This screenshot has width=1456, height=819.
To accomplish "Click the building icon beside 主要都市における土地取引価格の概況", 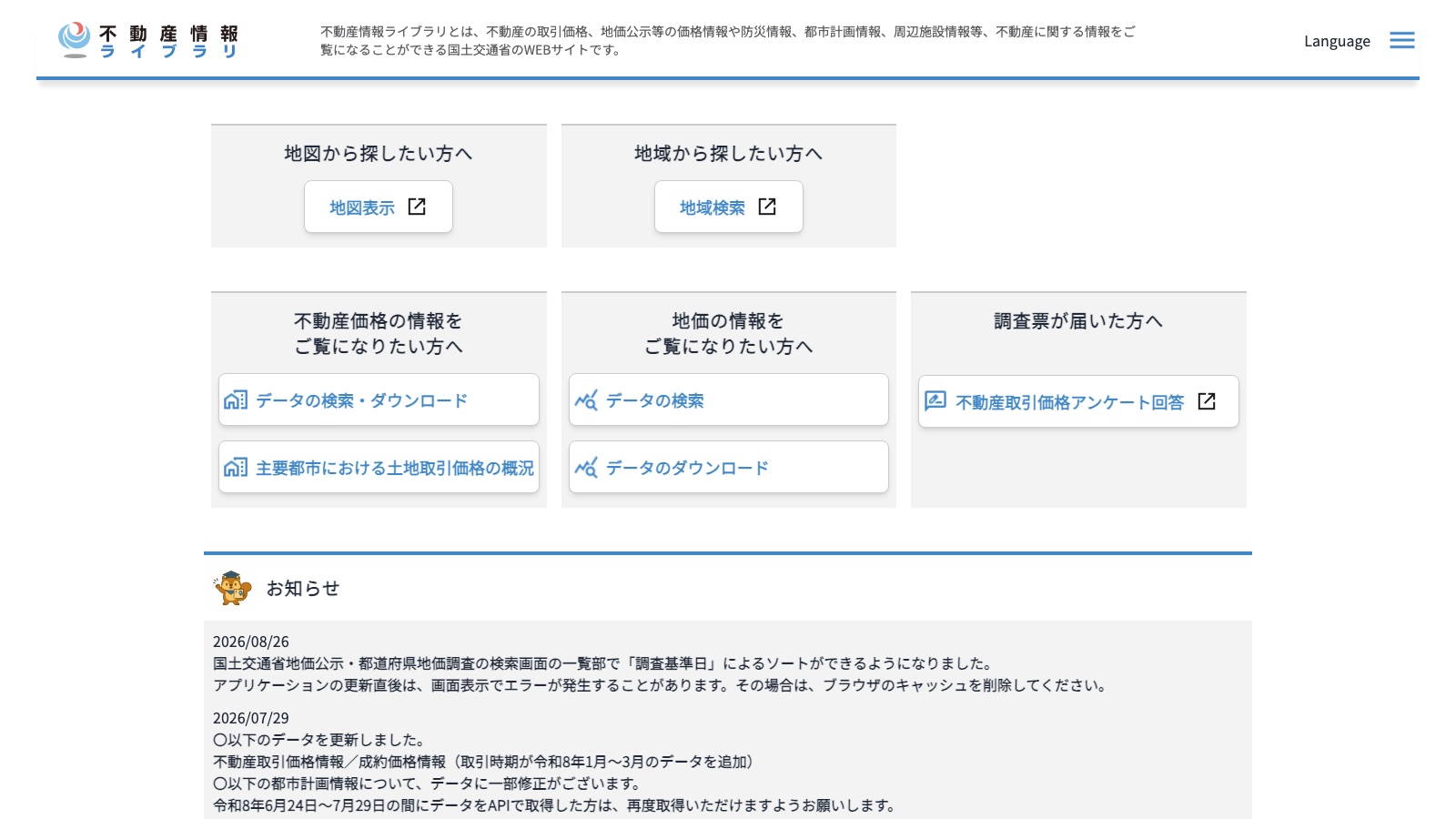I will coord(236,467).
